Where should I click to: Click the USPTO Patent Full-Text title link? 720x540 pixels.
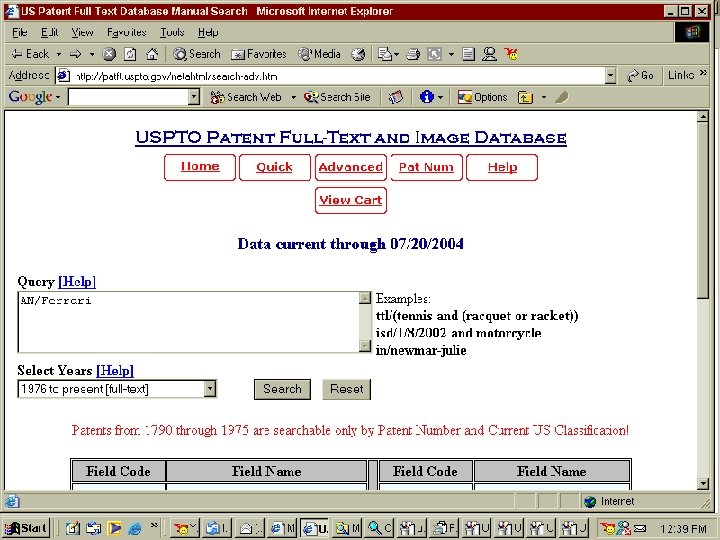[x=351, y=137]
